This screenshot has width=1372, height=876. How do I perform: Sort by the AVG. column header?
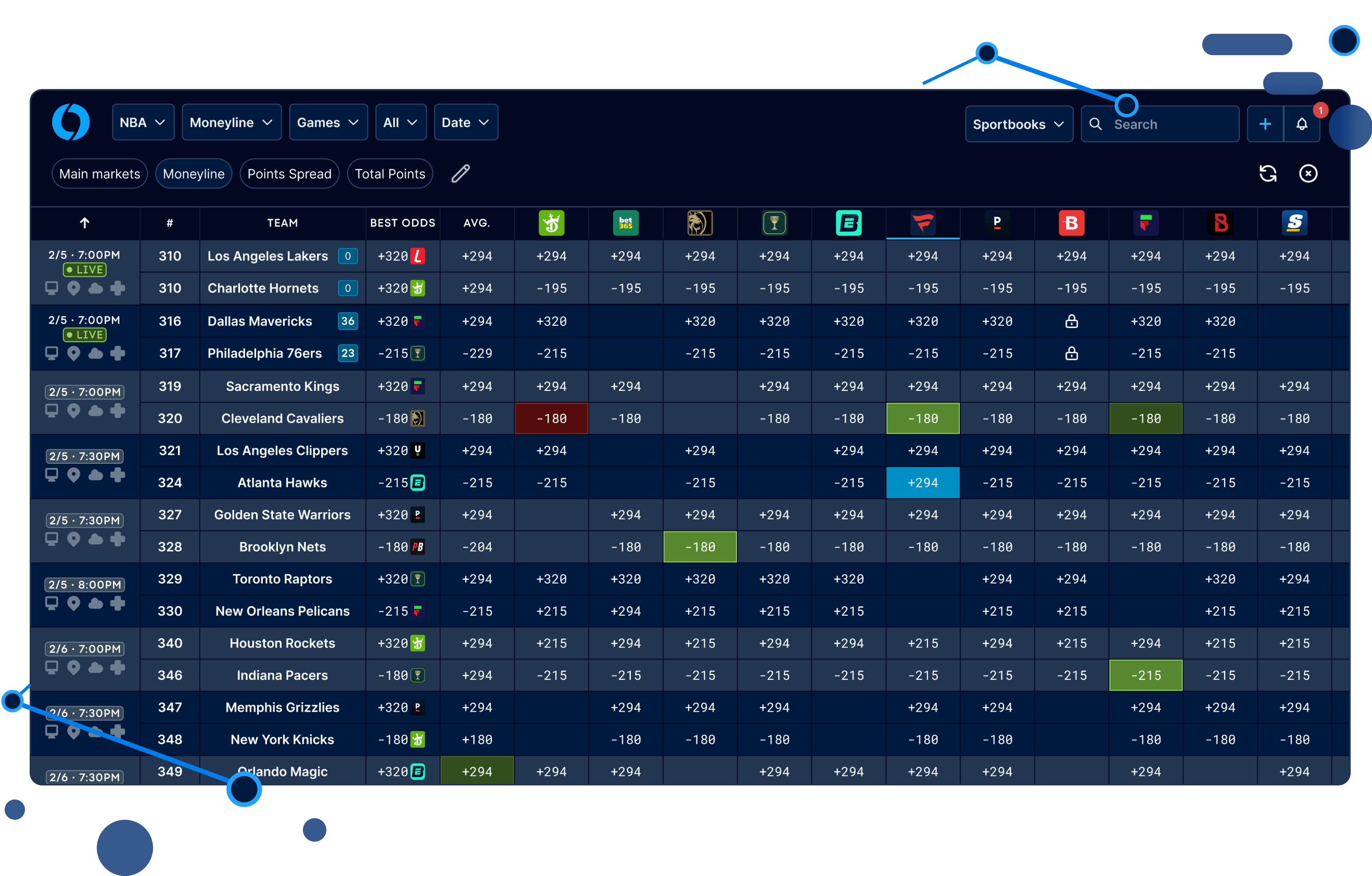coord(477,223)
